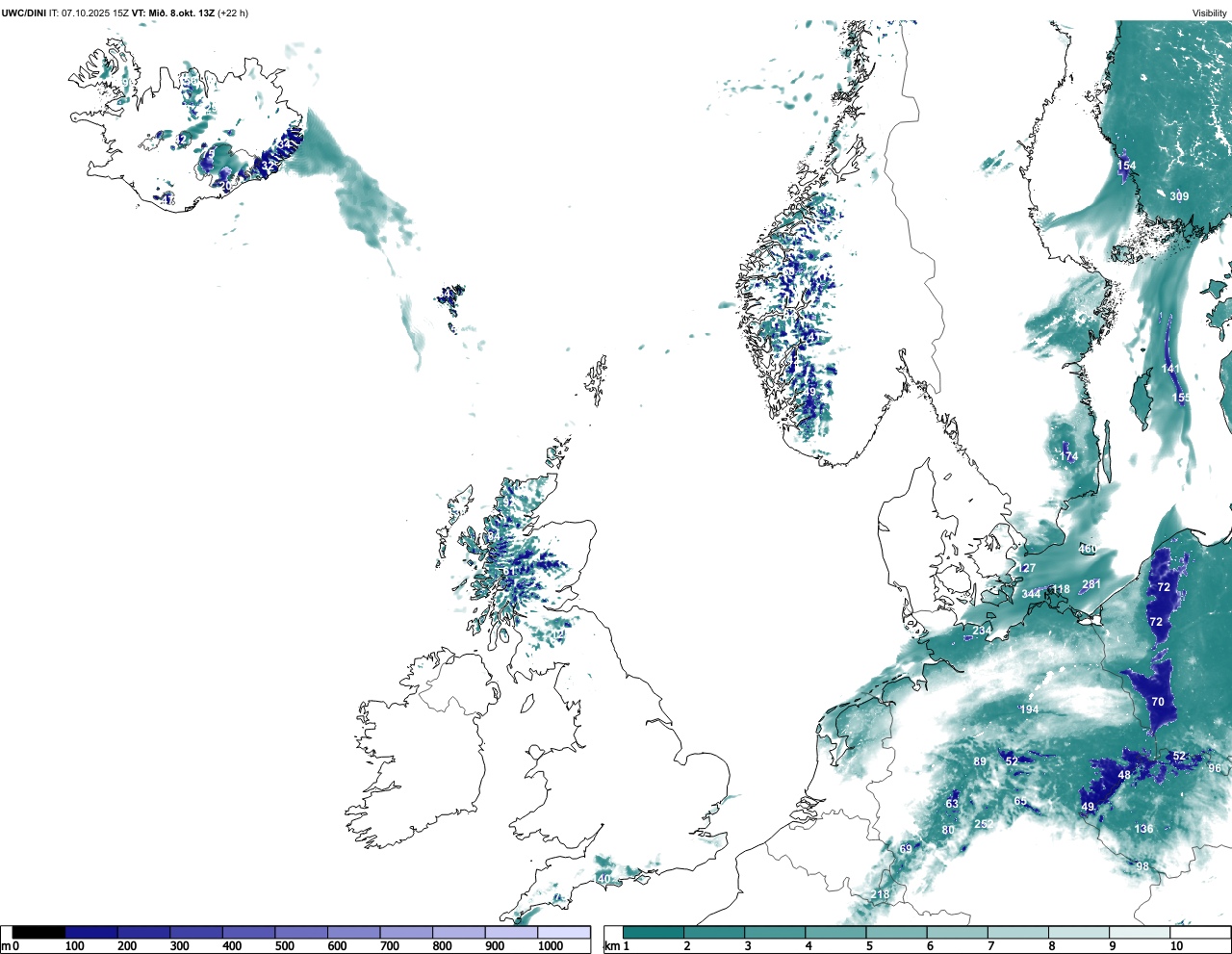This screenshot has height=954, width=1232.
Task: Click the dark teal 1–2 km legend swatch
Action: pyautogui.click(x=654, y=932)
